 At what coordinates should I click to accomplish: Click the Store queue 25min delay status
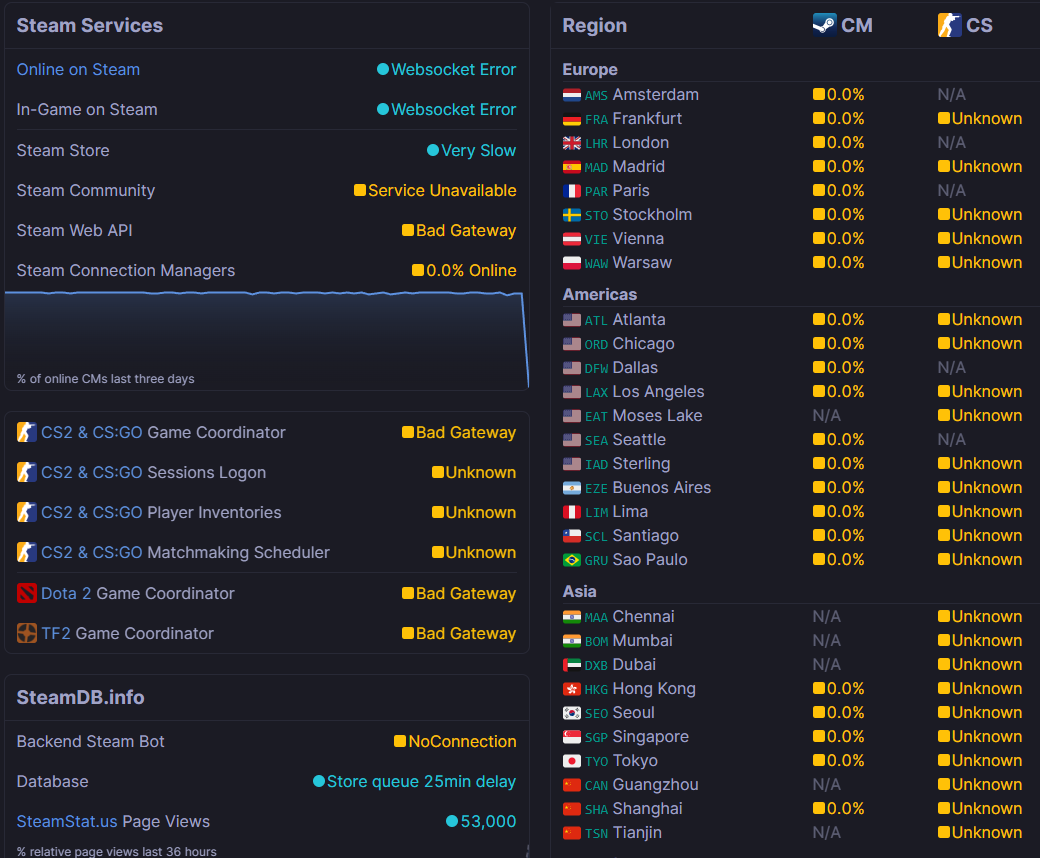[x=421, y=782]
